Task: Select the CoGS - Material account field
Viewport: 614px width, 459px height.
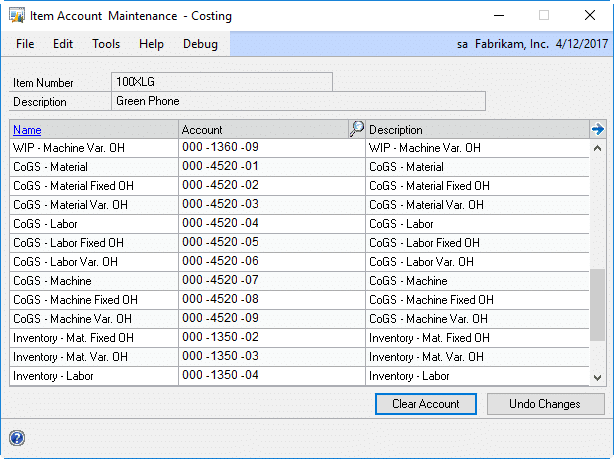Action: [x=270, y=167]
